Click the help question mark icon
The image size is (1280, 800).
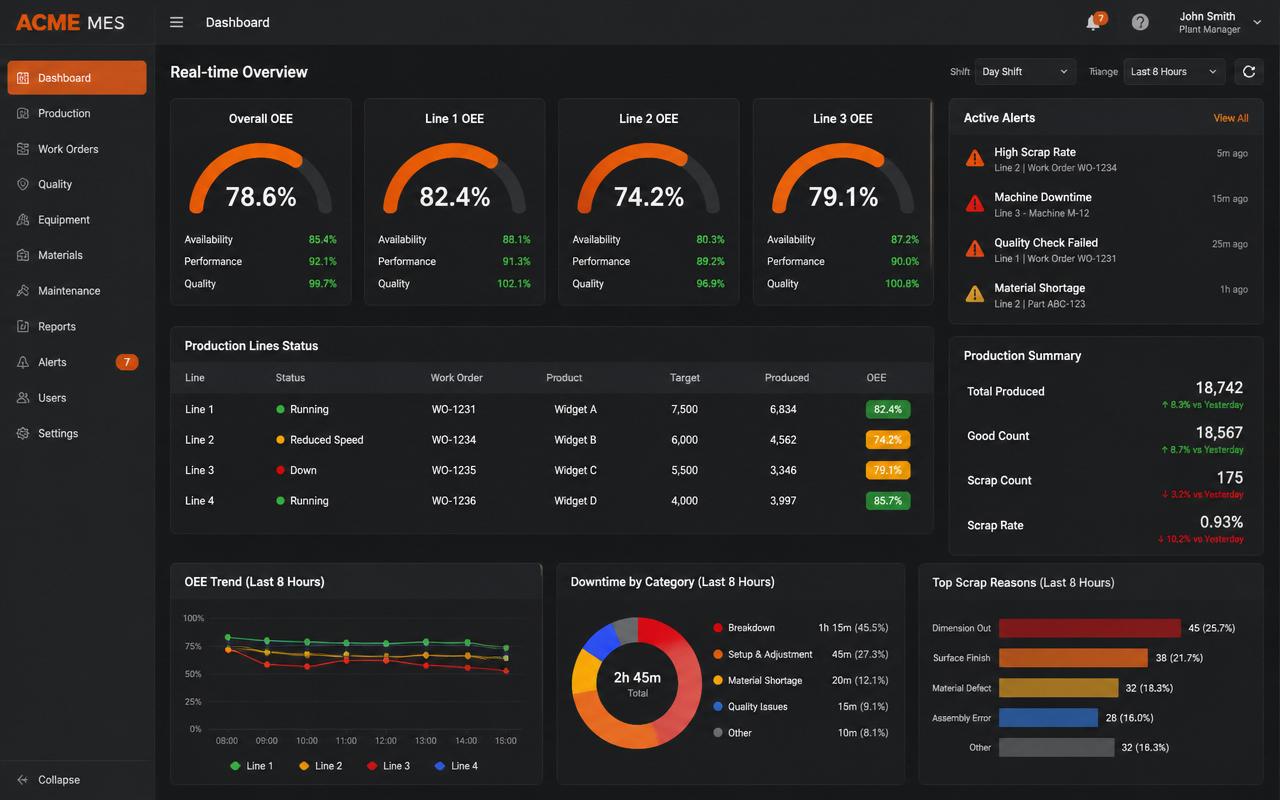click(1140, 22)
